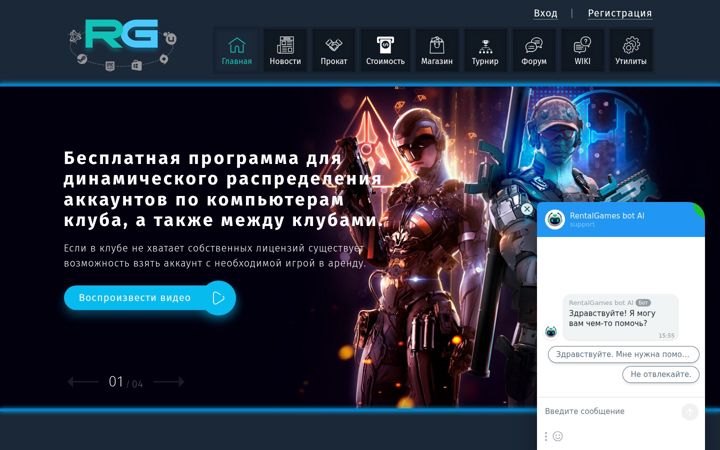Click the RentalGames bot avatar in chat header

tap(555, 219)
